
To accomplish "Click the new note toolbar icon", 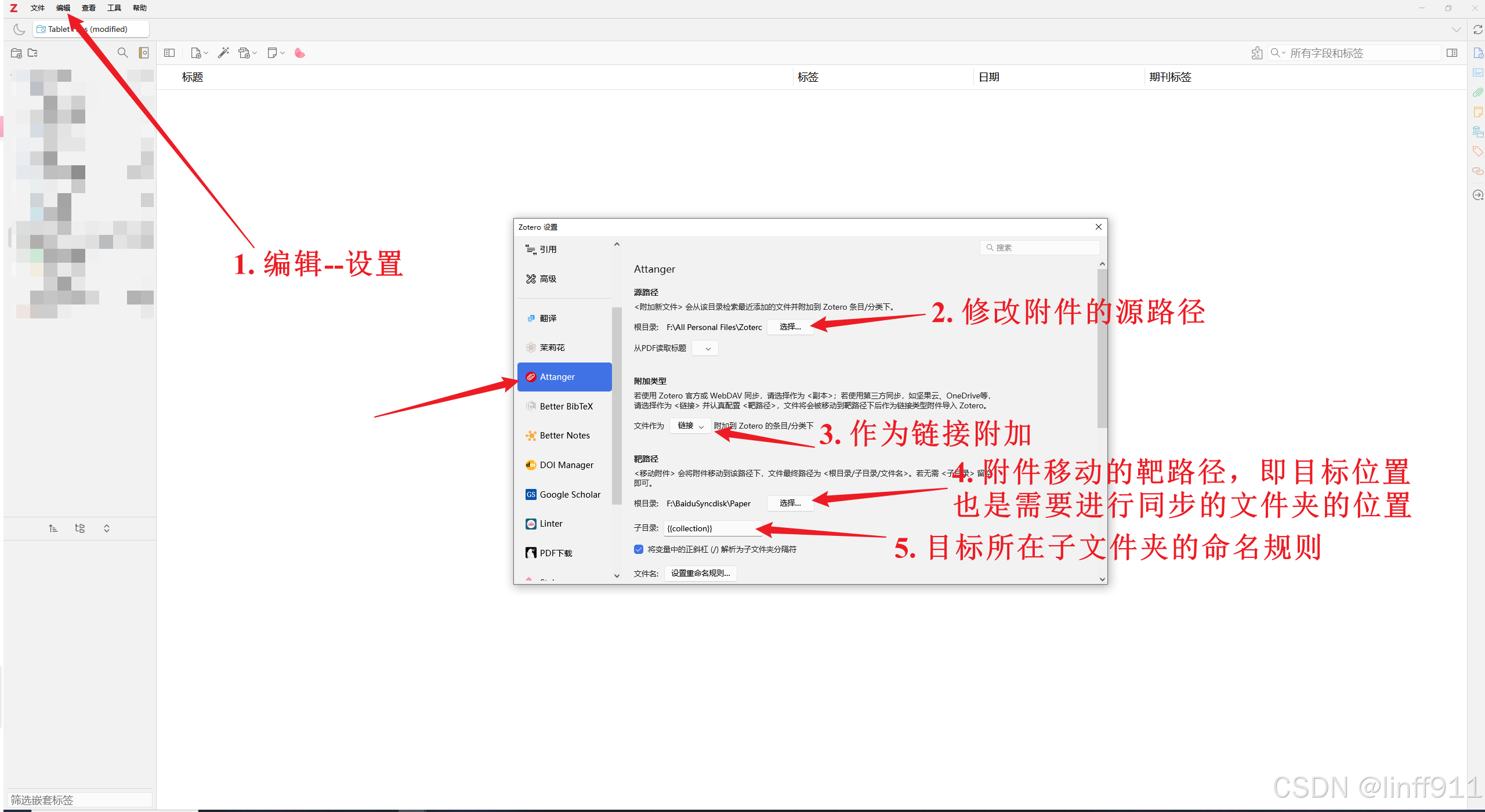I will 272,53.
